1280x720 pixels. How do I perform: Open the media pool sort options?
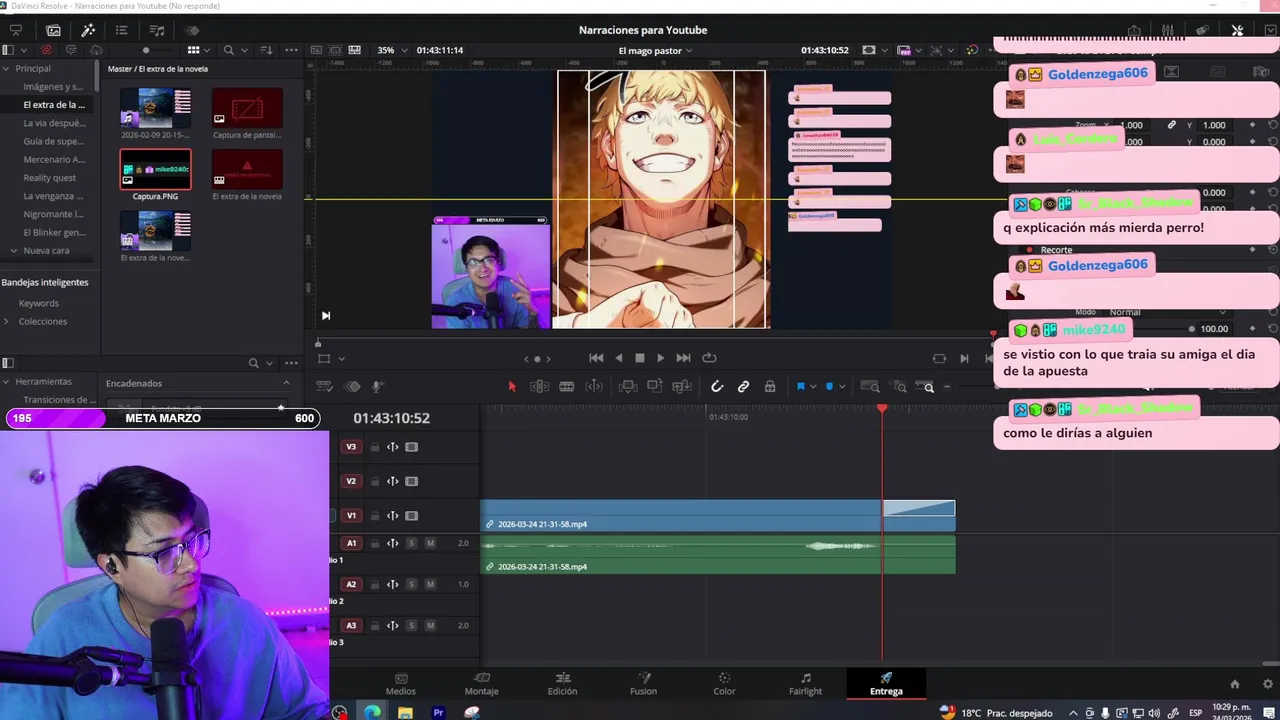266,50
